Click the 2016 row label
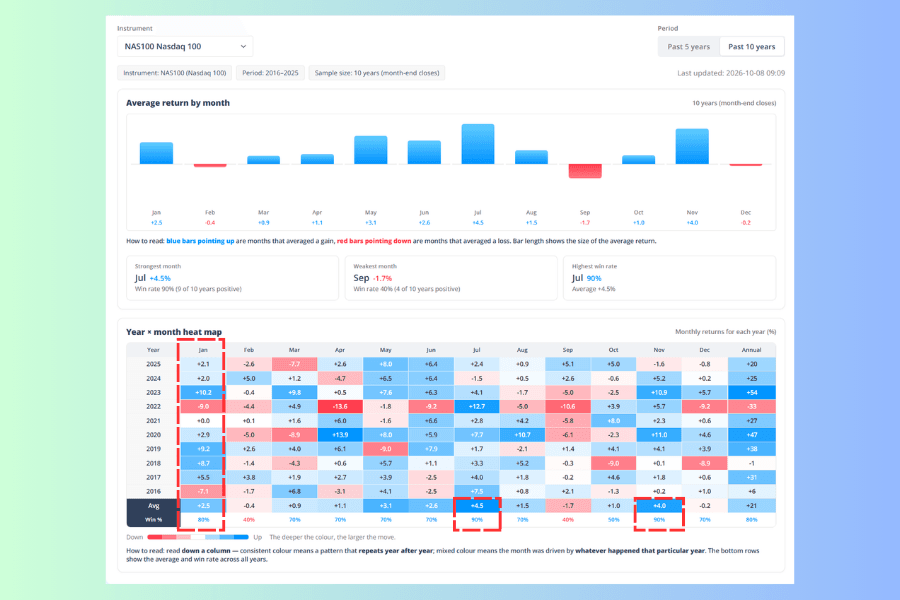Image resolution: width=900 pixels, height=600 pixels. (x=153, y=491)
